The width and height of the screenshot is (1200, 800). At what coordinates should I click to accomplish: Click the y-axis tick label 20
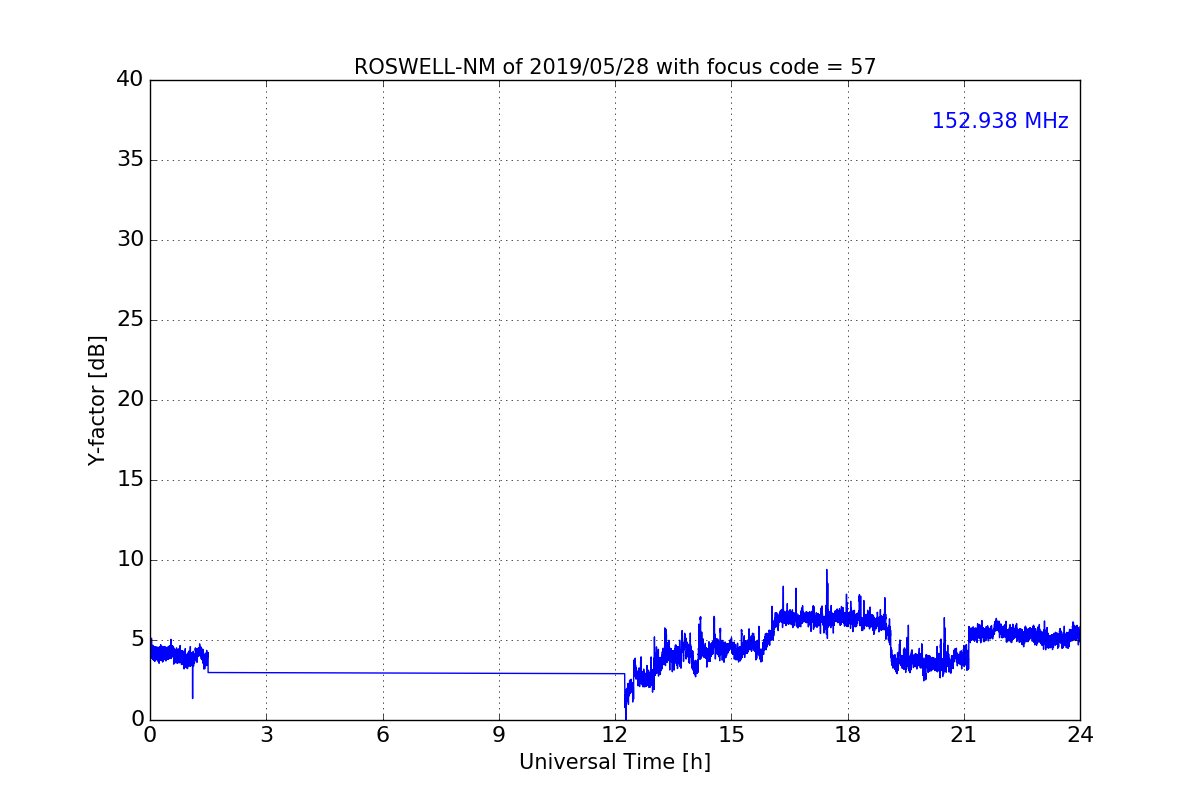(130, 400)
